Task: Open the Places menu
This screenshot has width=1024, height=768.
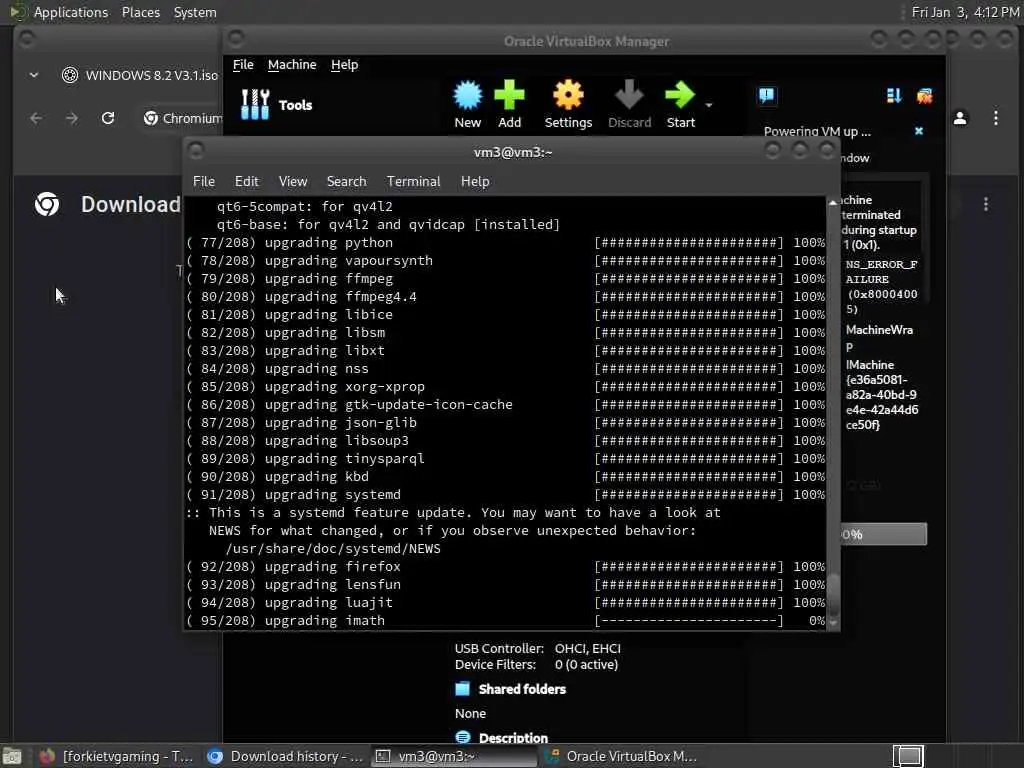Action: click(140, 12)
